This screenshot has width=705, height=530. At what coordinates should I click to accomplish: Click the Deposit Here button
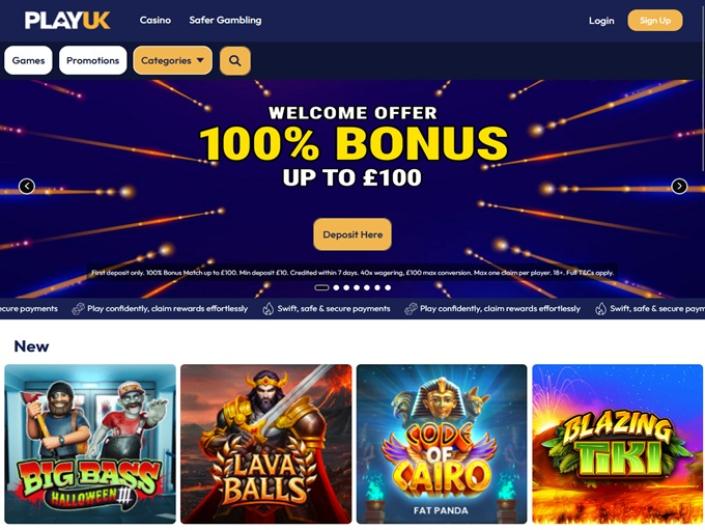352,234
